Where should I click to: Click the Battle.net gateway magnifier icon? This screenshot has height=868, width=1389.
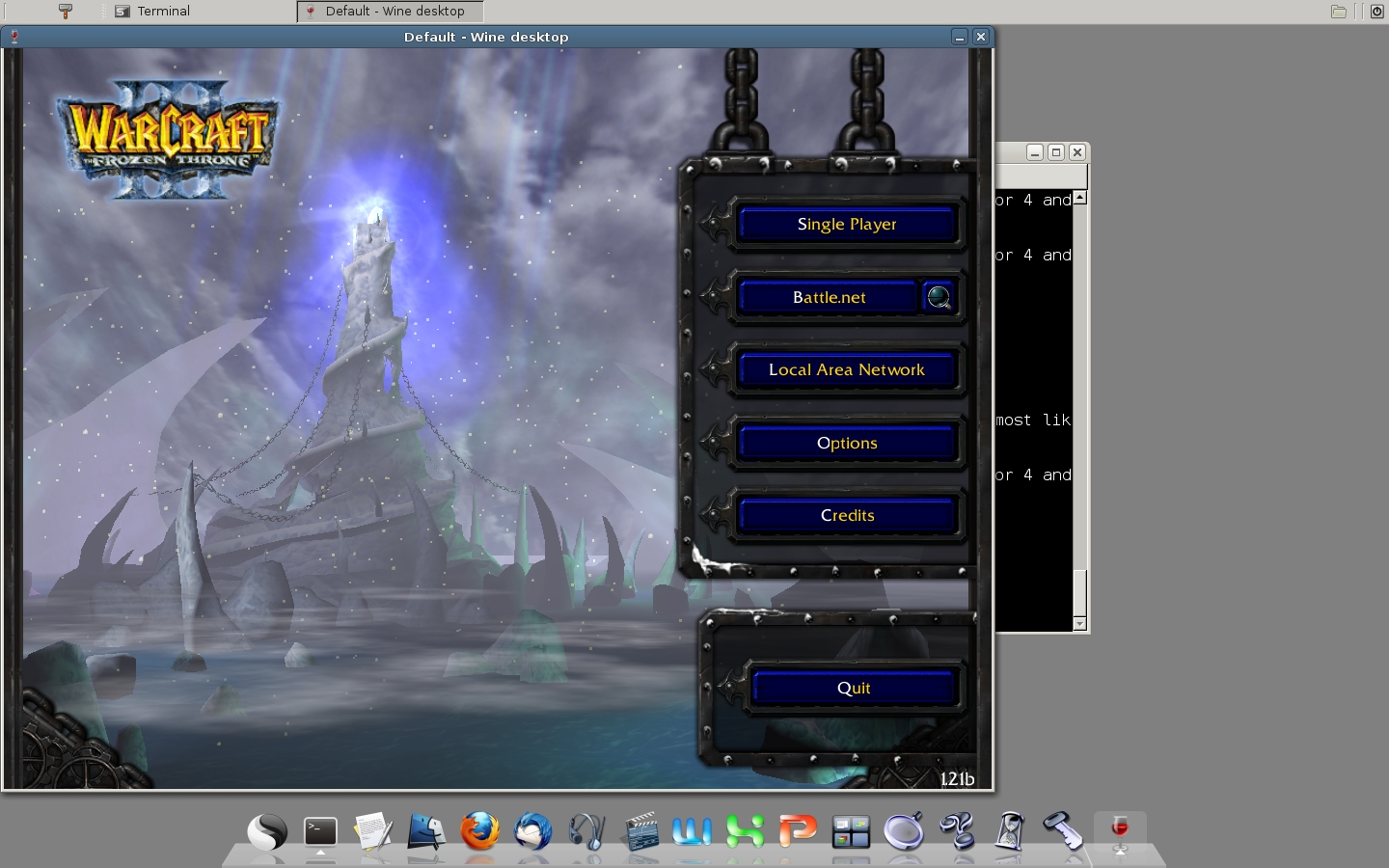pos(939,297)
